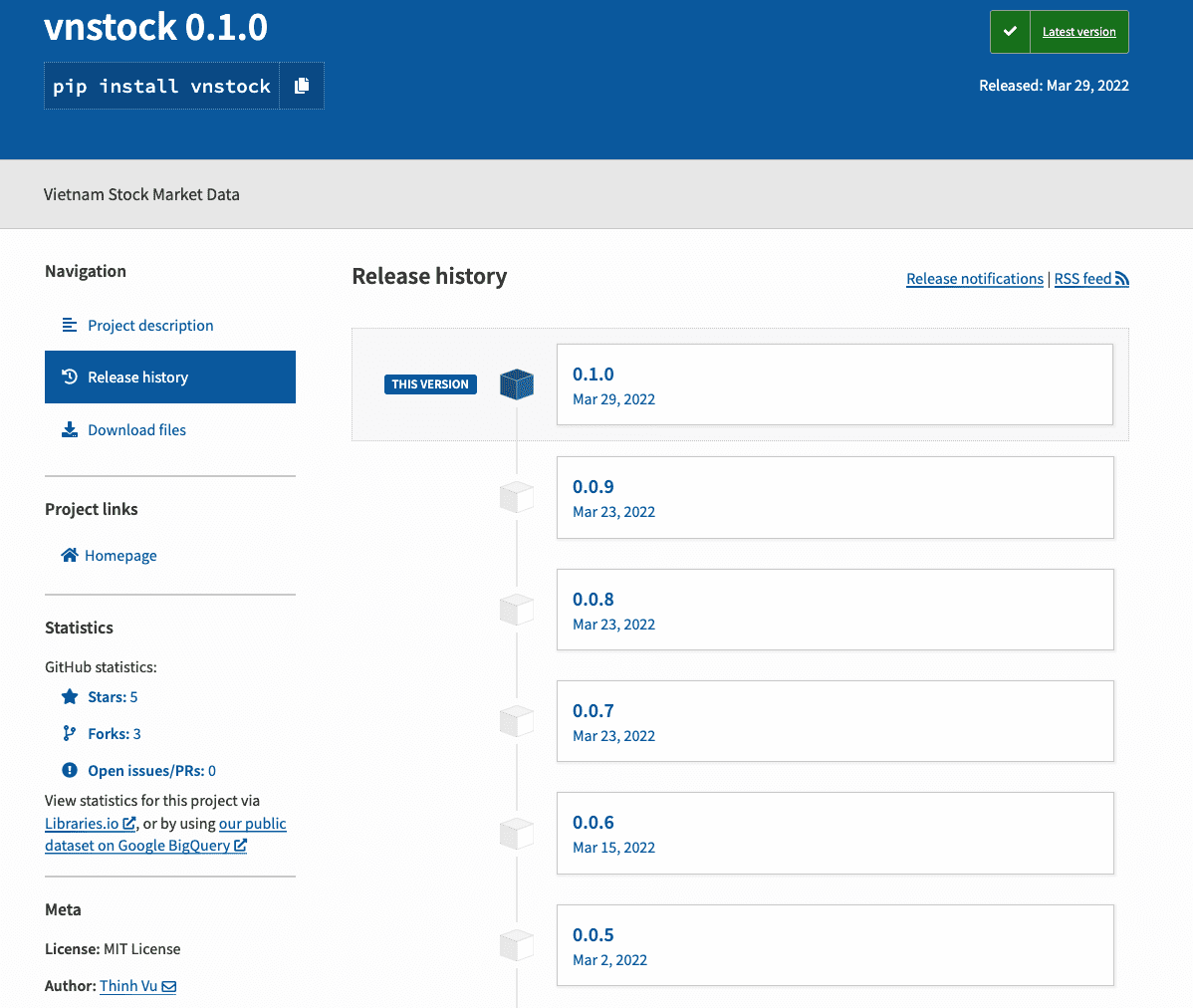Viewport: 1193px width, 1008px height.
Task: Click the download icon beside Download files
Action: [69, 428]
